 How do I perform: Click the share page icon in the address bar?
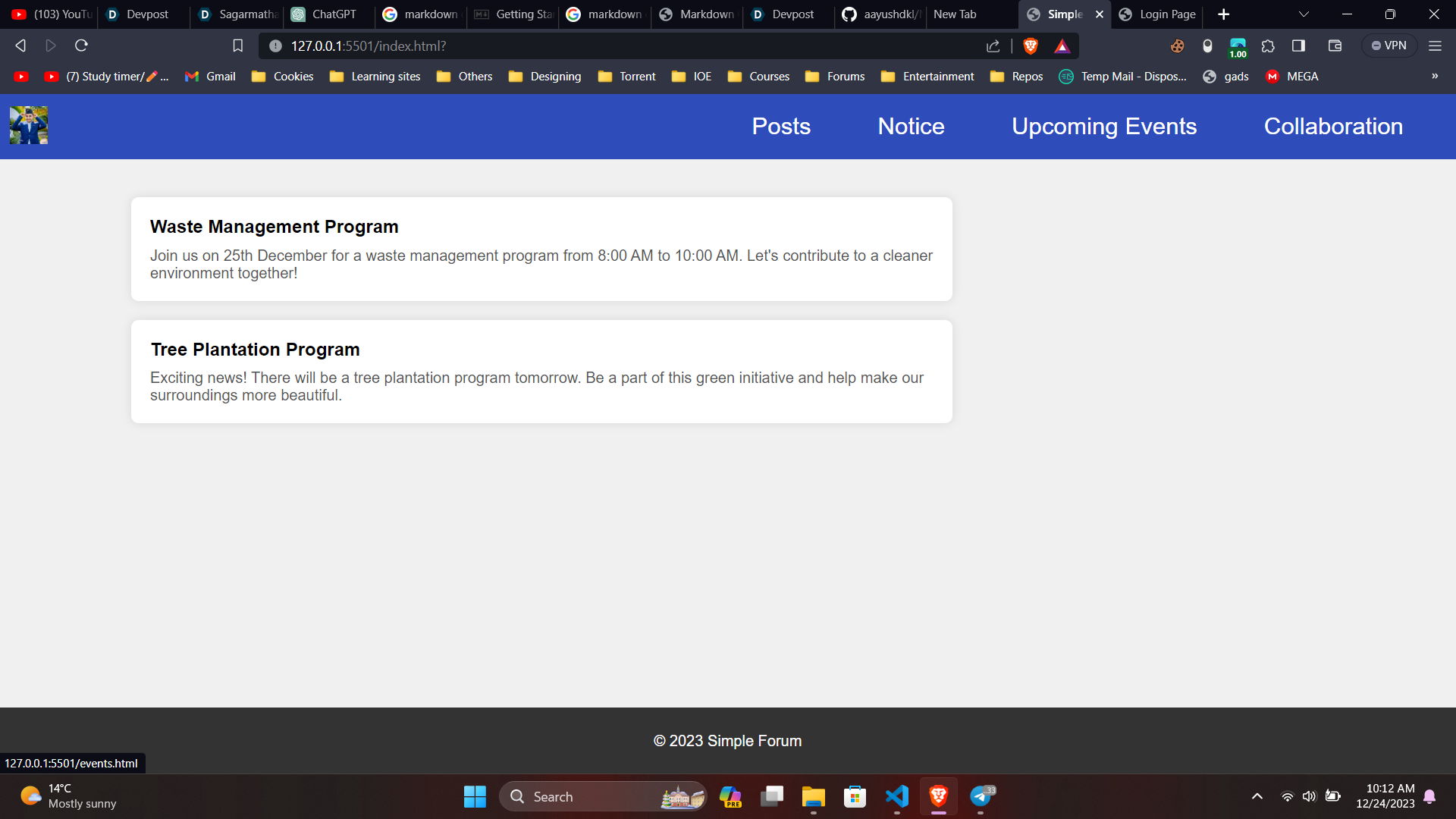point(993,46)
